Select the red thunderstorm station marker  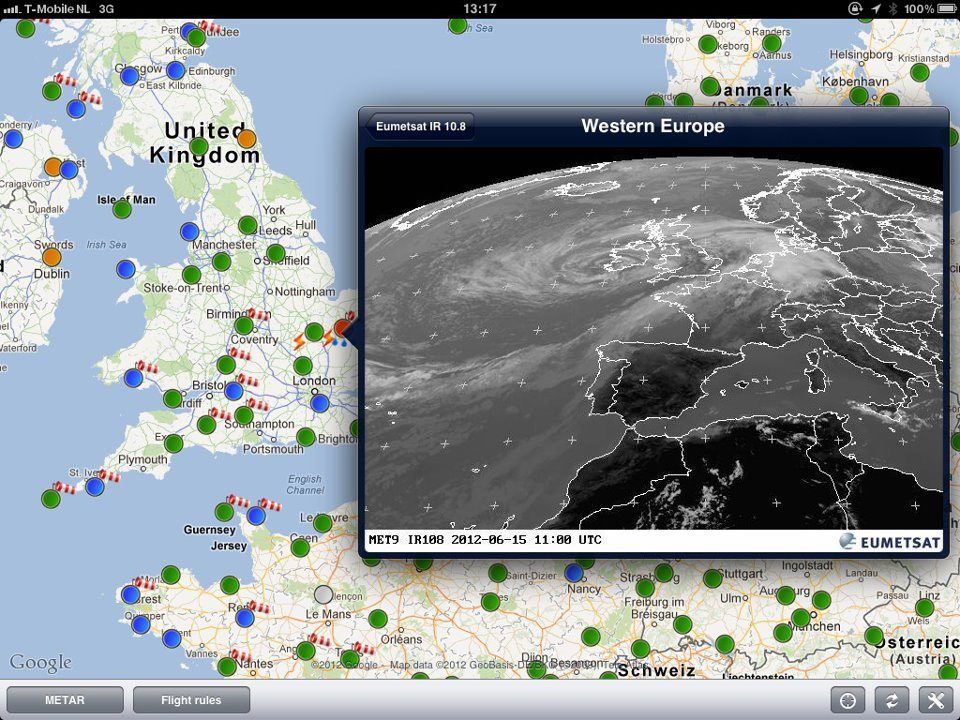coord(342,328)
